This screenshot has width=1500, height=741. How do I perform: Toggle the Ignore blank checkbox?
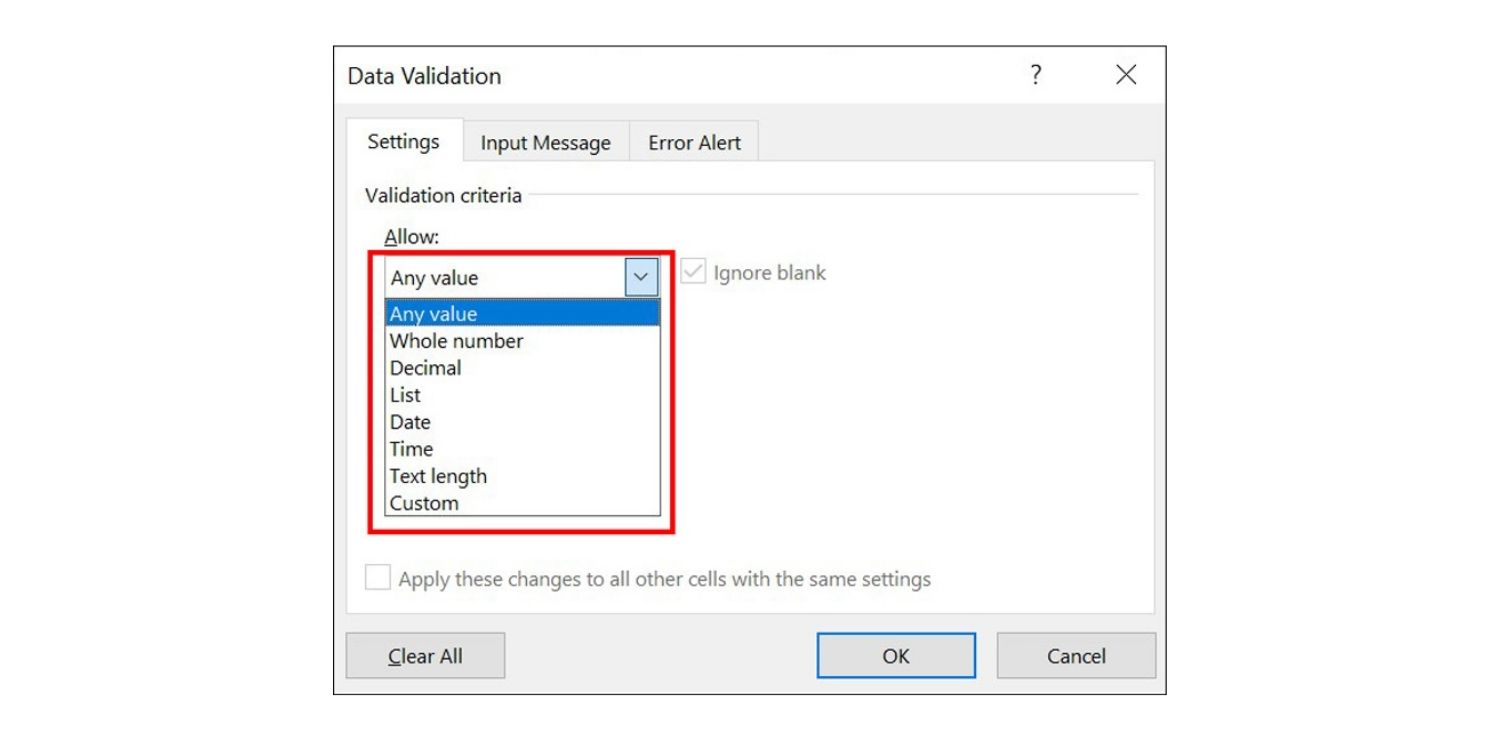pos(692,272)
